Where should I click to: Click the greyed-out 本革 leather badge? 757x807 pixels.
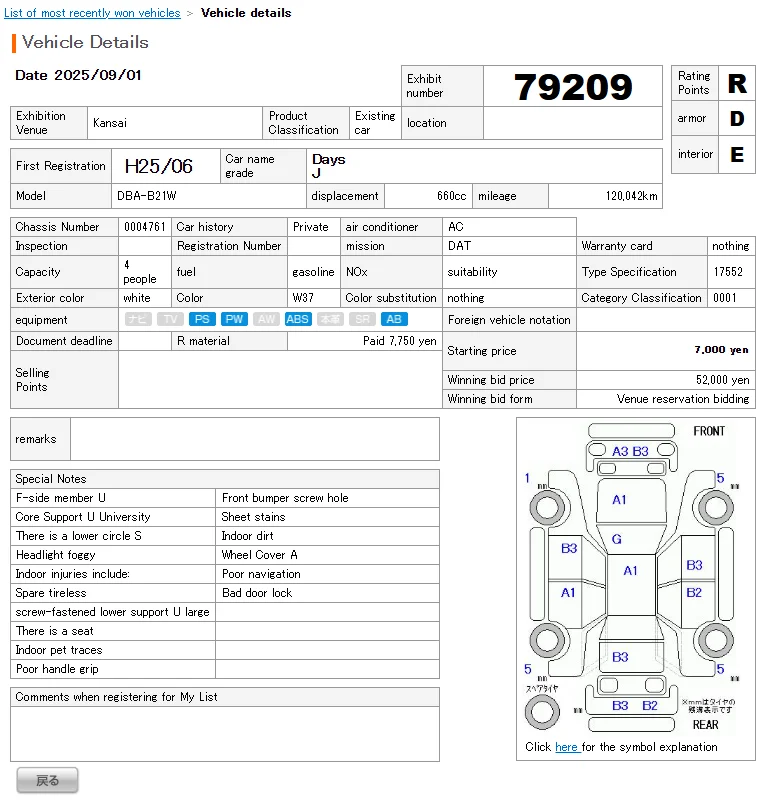click(330, 320)
